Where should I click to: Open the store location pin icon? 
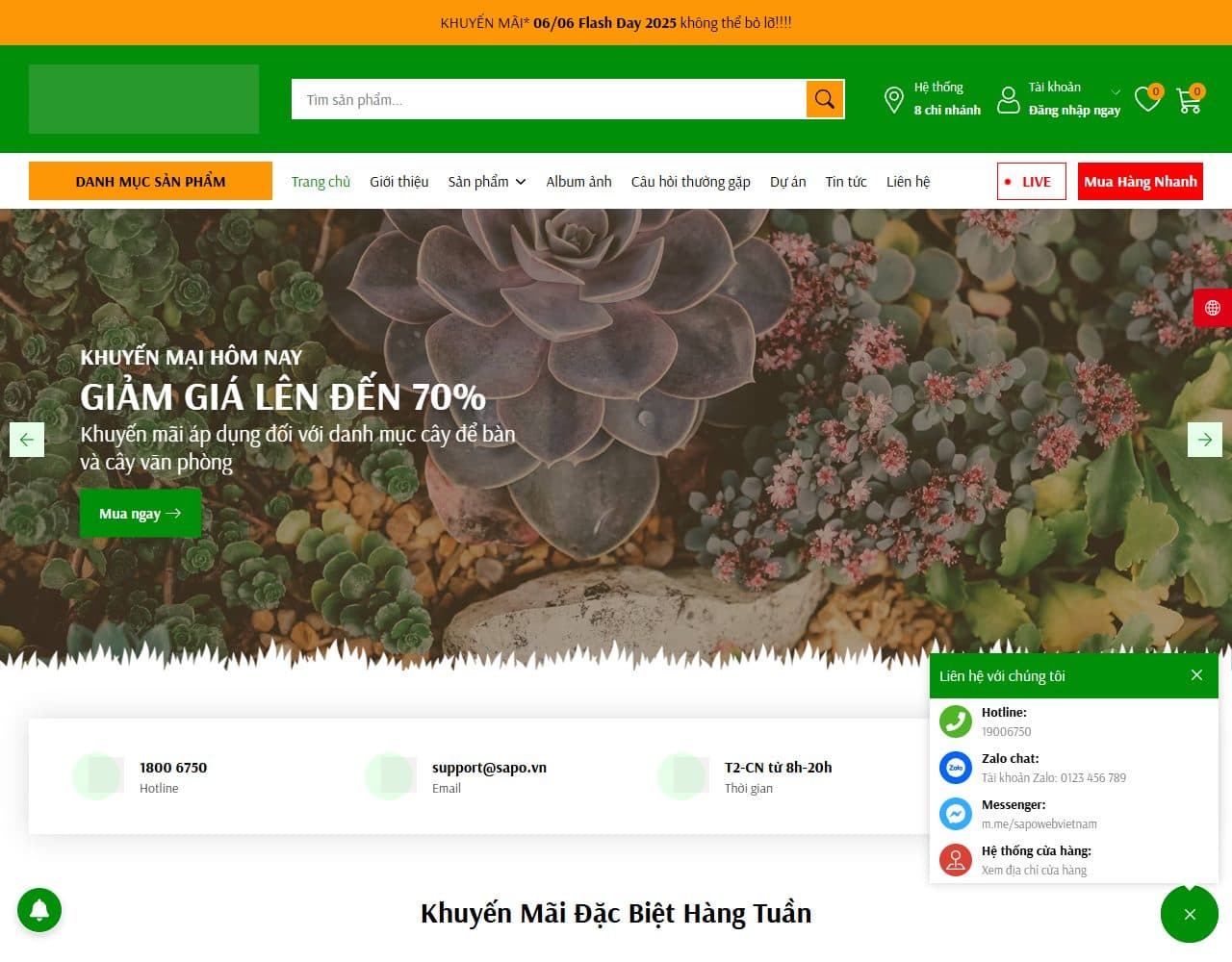[x=893, y=99]
